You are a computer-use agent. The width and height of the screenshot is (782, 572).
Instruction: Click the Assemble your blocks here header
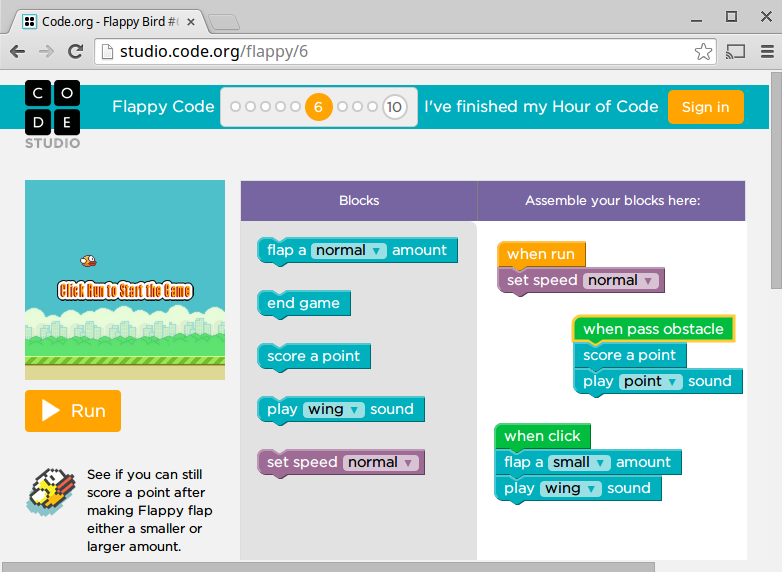(612, 200)
